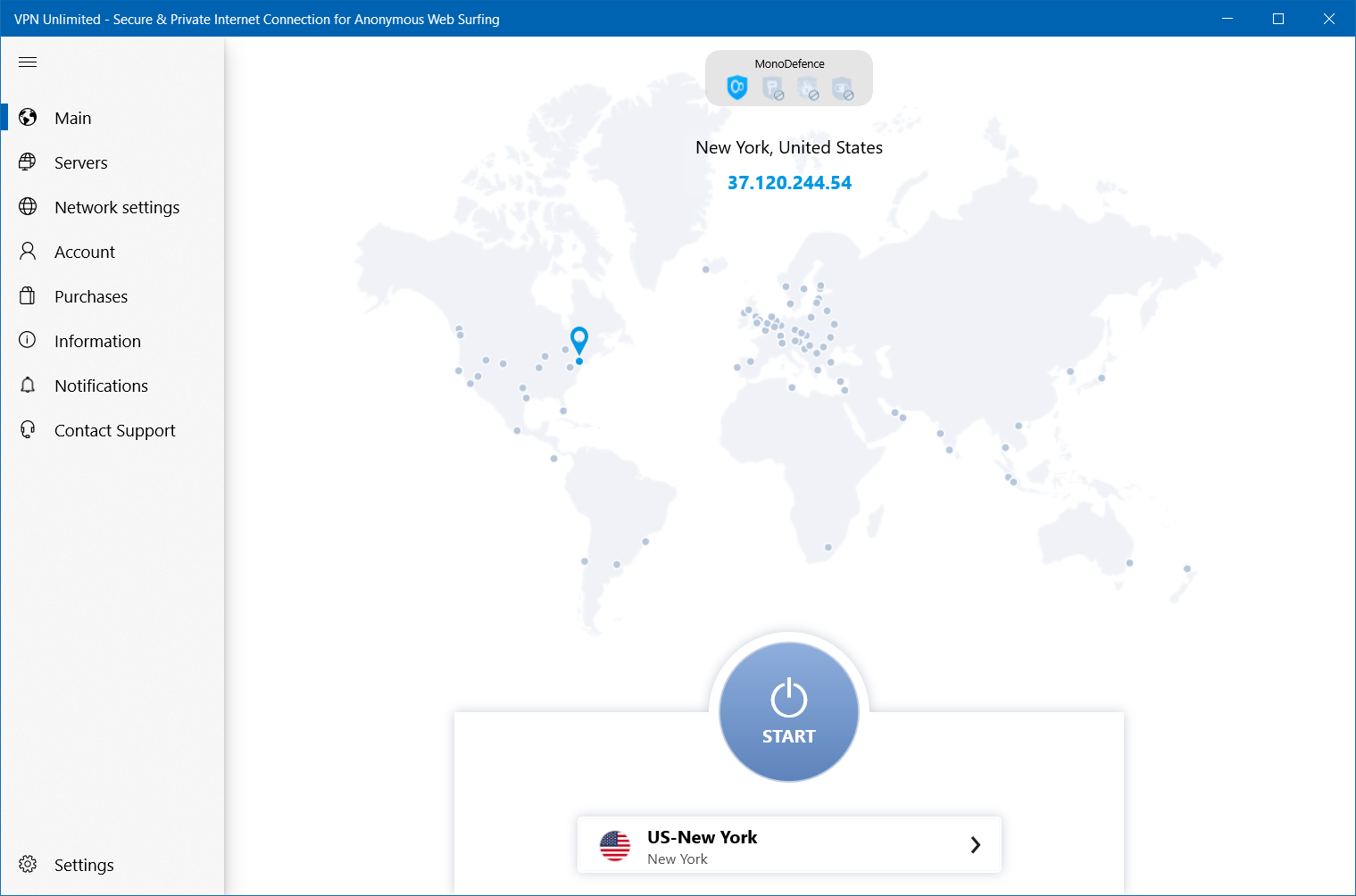This screenshot has width=1356, height=896.
Task: Expand the US-New York server selector chevron
Action: click(x=975, y=845)
